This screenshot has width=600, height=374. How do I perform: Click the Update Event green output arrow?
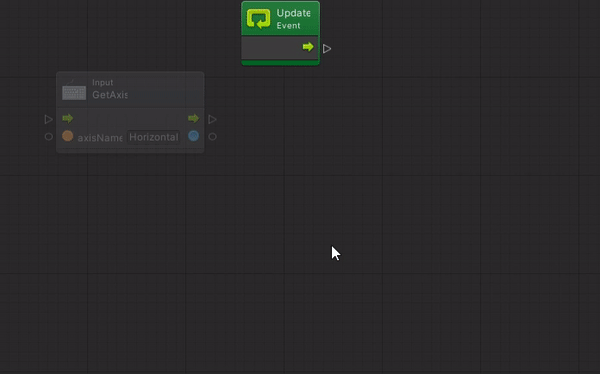coord(308,47)
